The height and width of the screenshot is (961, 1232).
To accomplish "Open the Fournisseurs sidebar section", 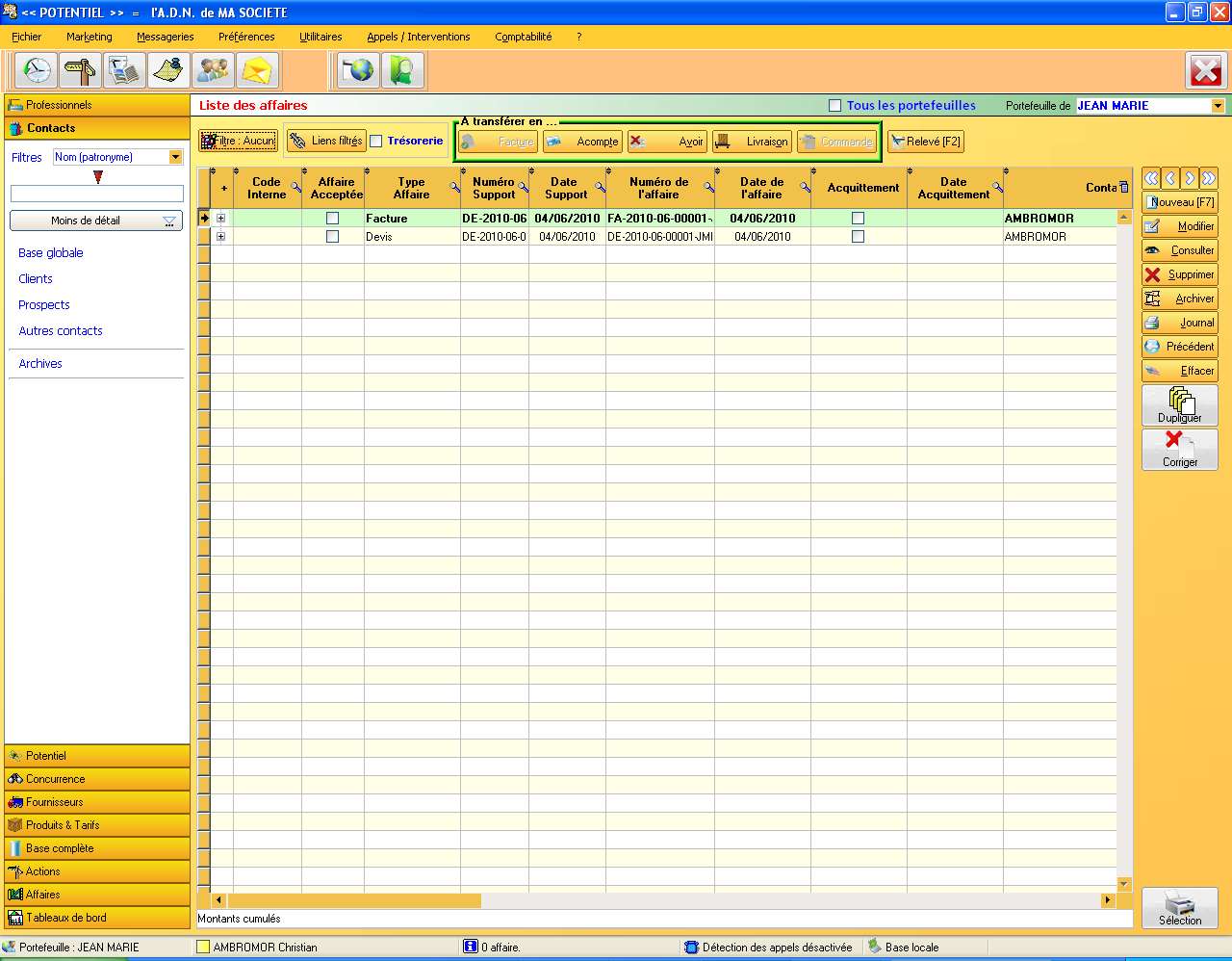I will pos(97,802).
